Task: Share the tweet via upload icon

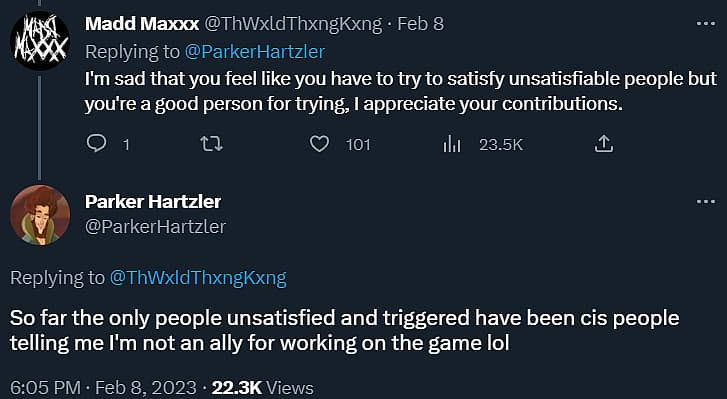Action: point(604,144)
